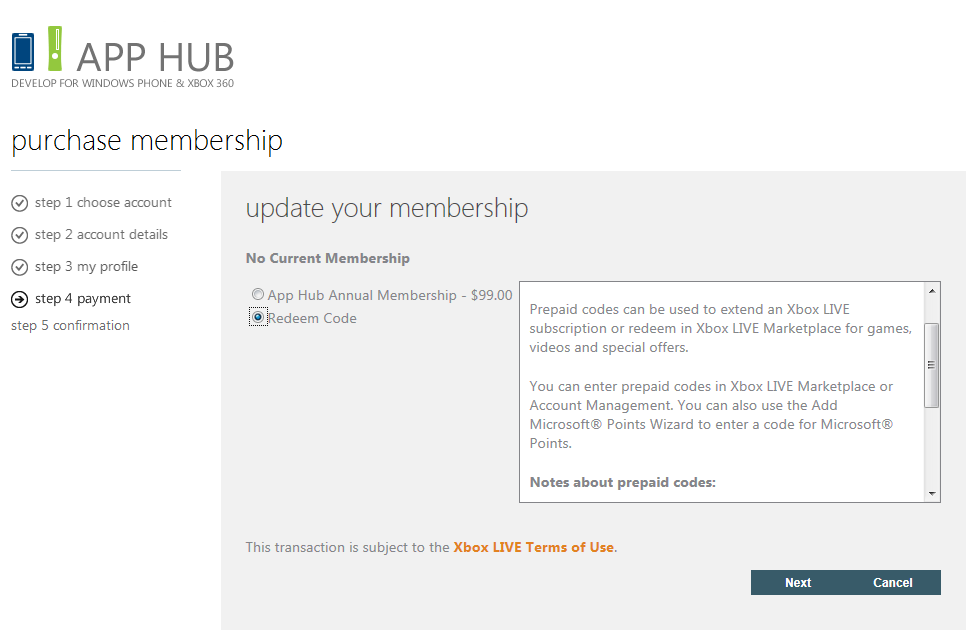Screen dimensions: 969x630
Task: Go to step 1 choose account
Action: tap(103, 203)
